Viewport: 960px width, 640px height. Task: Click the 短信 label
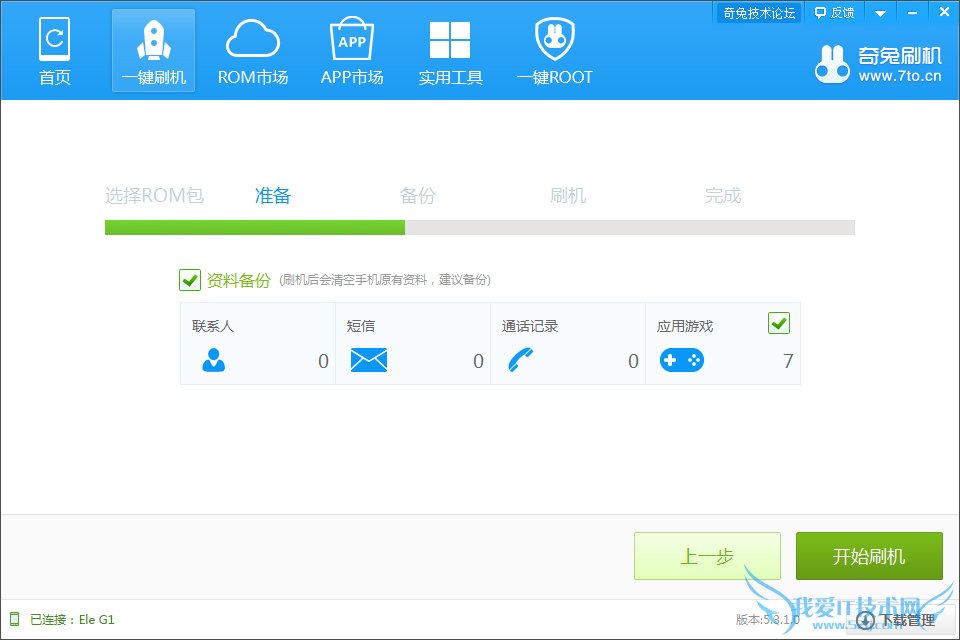(x=361, y=326)
